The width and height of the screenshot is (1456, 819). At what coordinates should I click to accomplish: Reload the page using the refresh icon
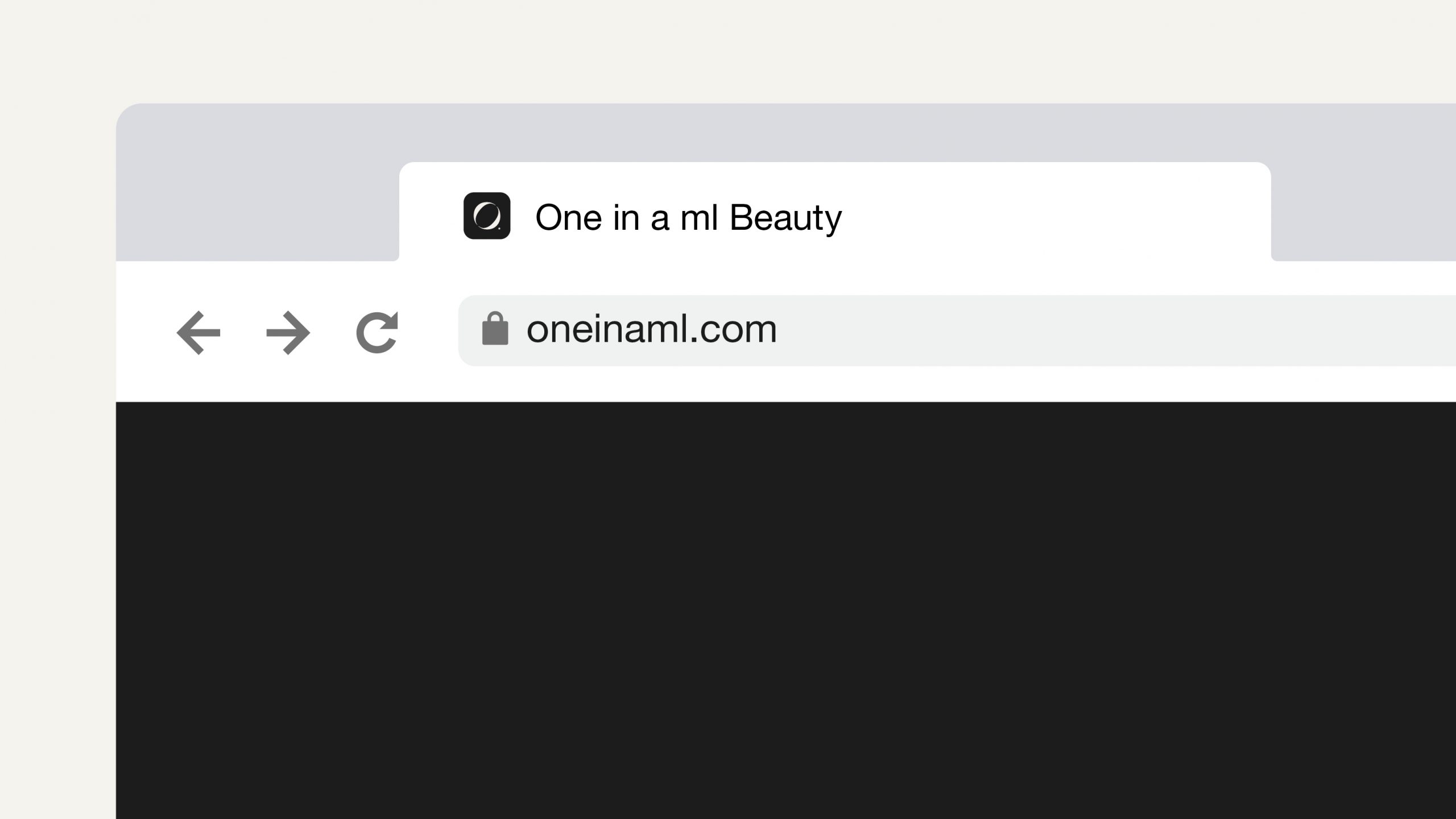pyautogui.click(x=377, y=333)
